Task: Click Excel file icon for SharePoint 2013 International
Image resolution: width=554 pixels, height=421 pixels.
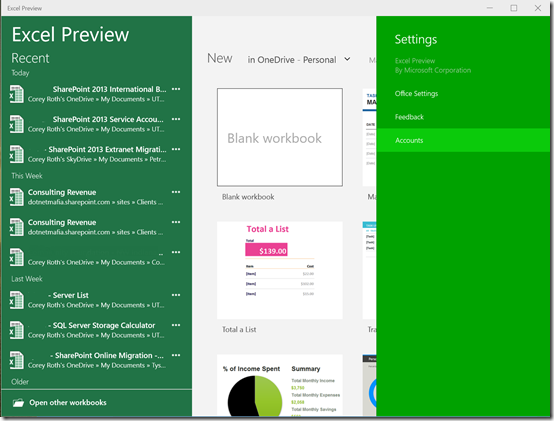Action: pyautogui.click(x=16, y=94)
